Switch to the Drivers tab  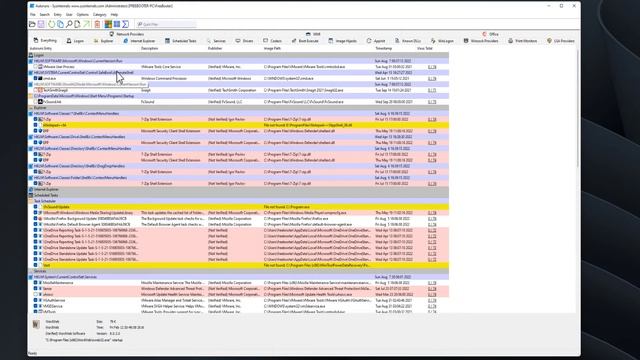[244, 41]
